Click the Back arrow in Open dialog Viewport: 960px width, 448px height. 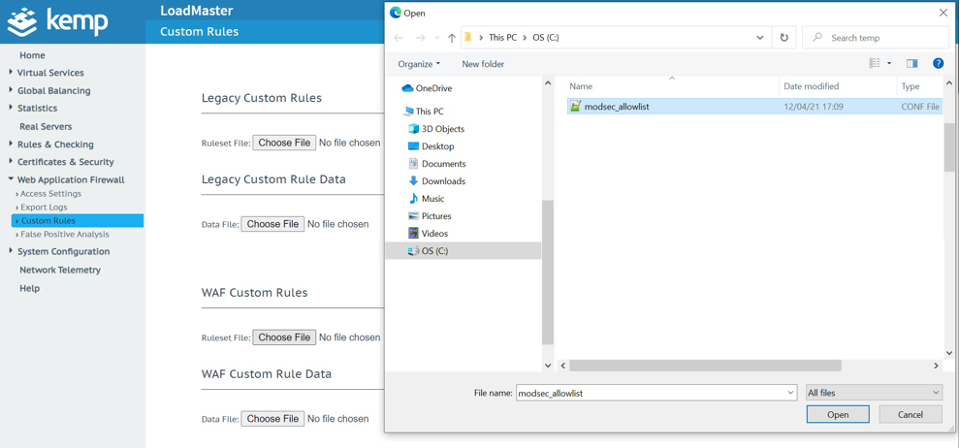pyautogui.click(x=399, y=38)
